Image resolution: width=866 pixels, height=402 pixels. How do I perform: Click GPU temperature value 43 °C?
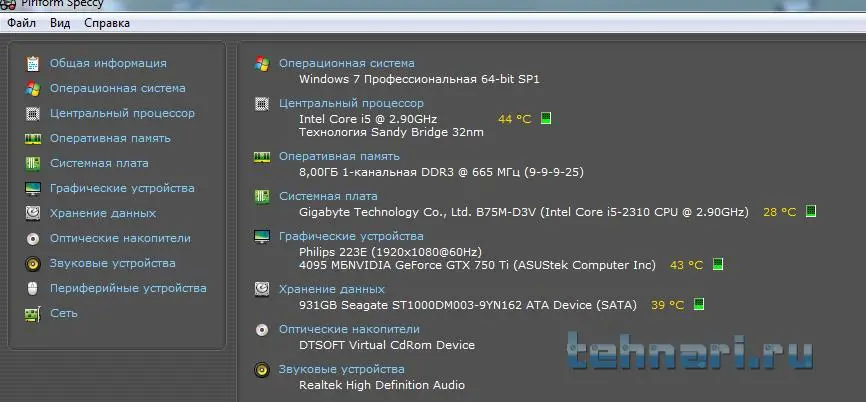click(686, 265)
